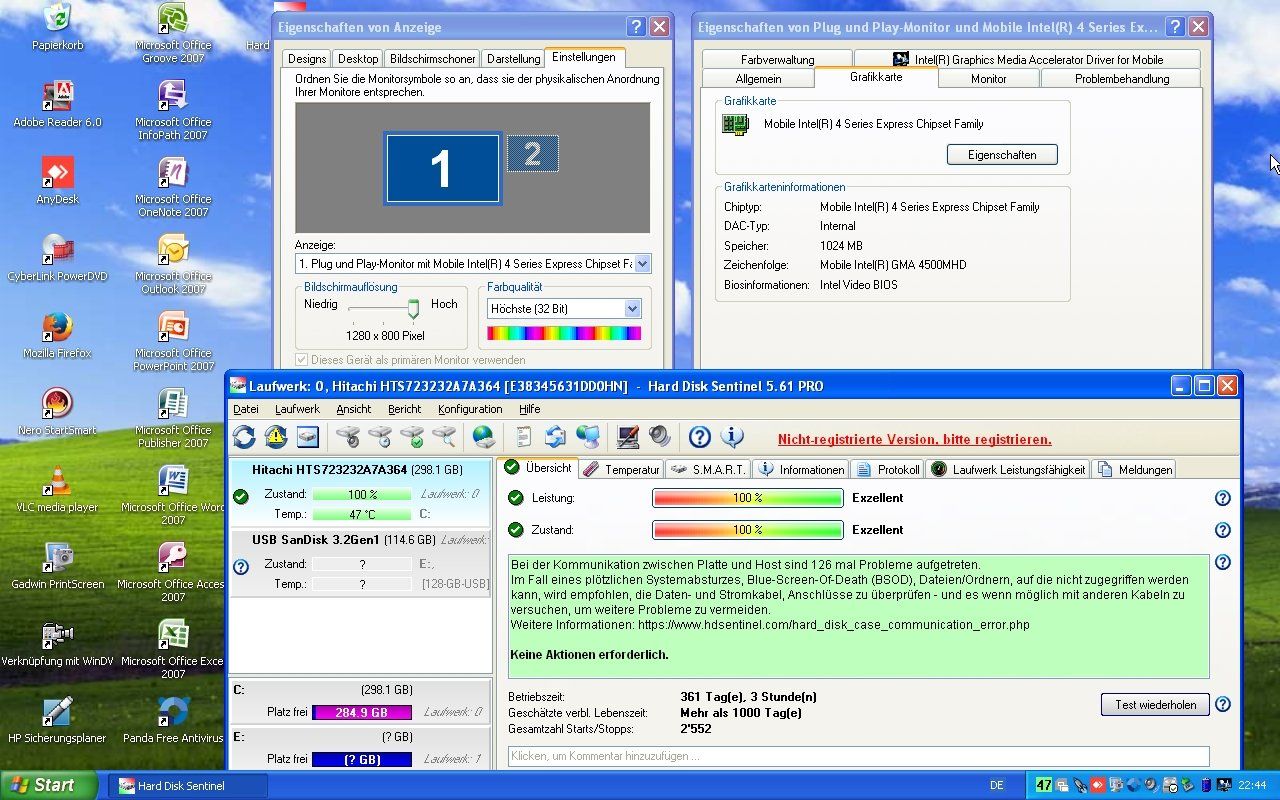Viewport: 1280px width, 800px height.
Task: Select the Nero StartSmart desktop icon
Action: (57, 412)
